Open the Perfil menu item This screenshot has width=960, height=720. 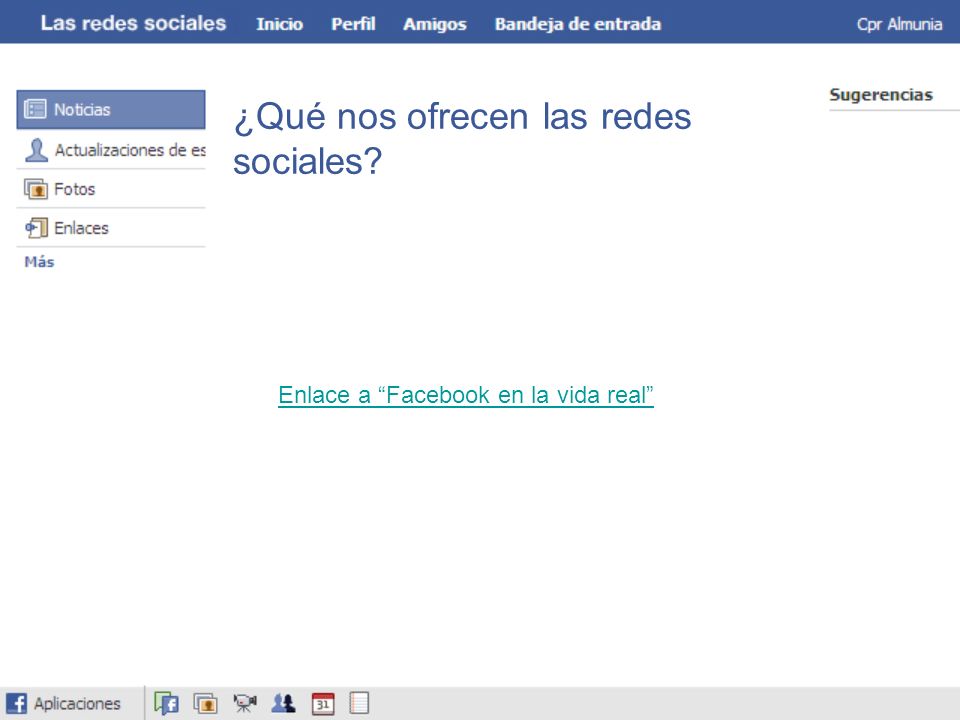353,24
